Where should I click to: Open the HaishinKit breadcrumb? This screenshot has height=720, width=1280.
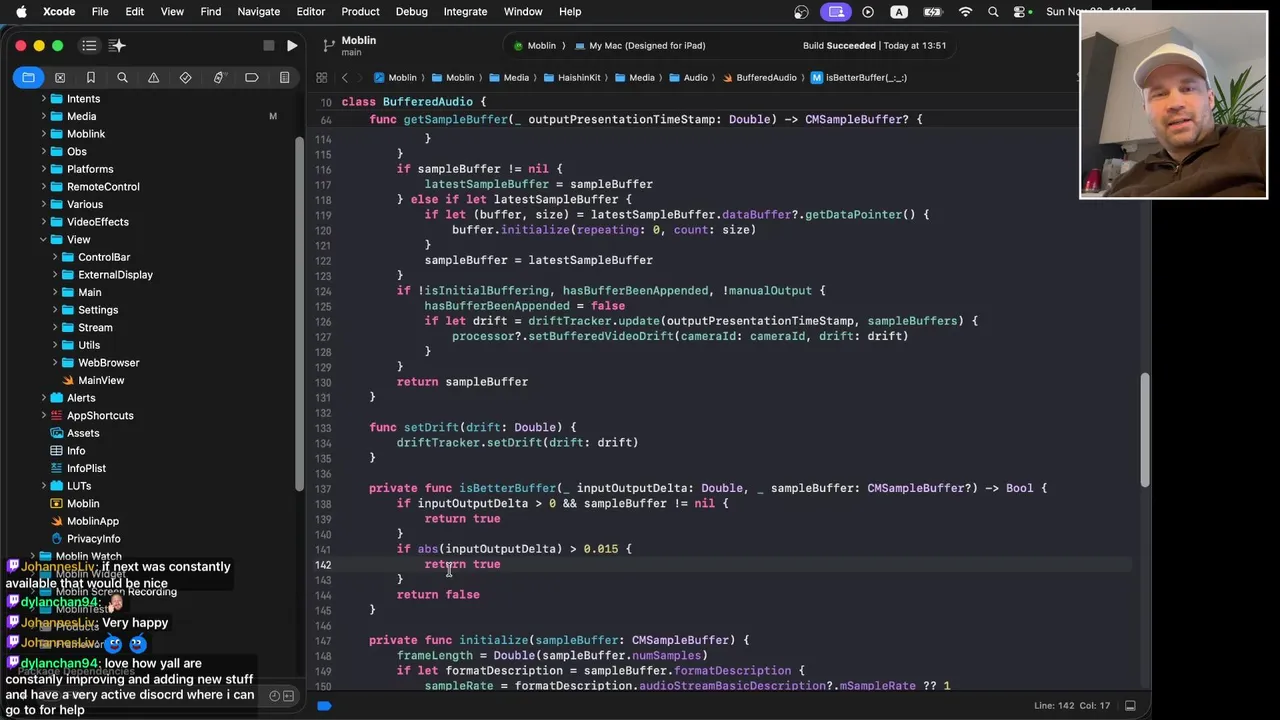[571, 77]
